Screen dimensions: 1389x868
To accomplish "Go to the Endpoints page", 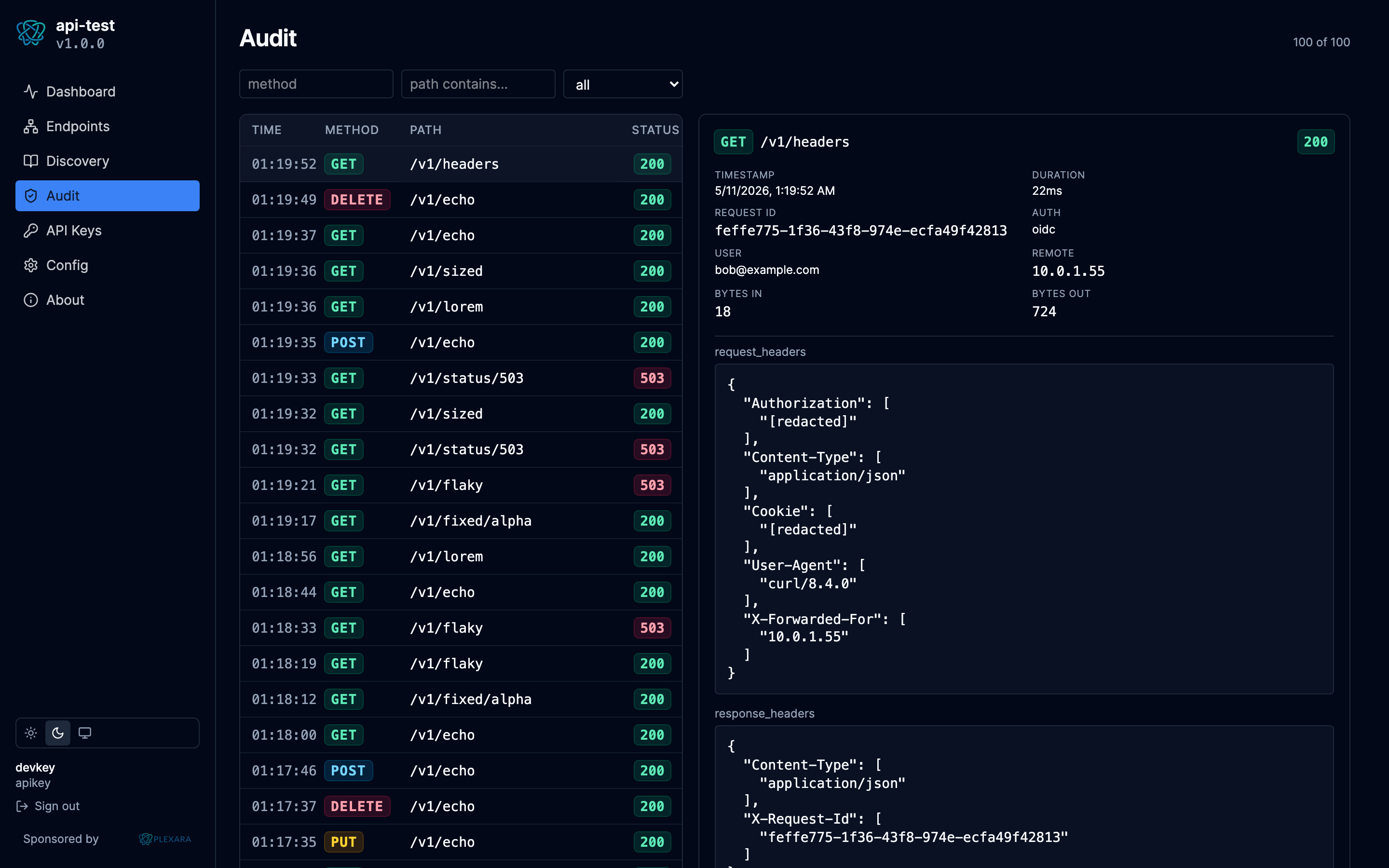I will tap(108, 126).
